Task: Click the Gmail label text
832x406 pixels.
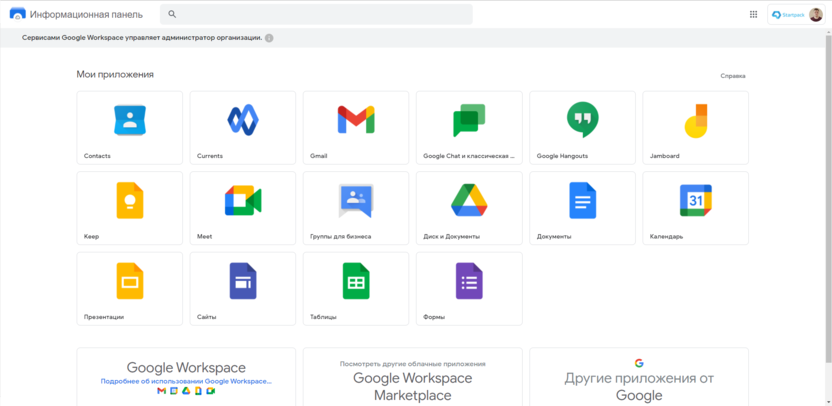Action: pos(318,156)
